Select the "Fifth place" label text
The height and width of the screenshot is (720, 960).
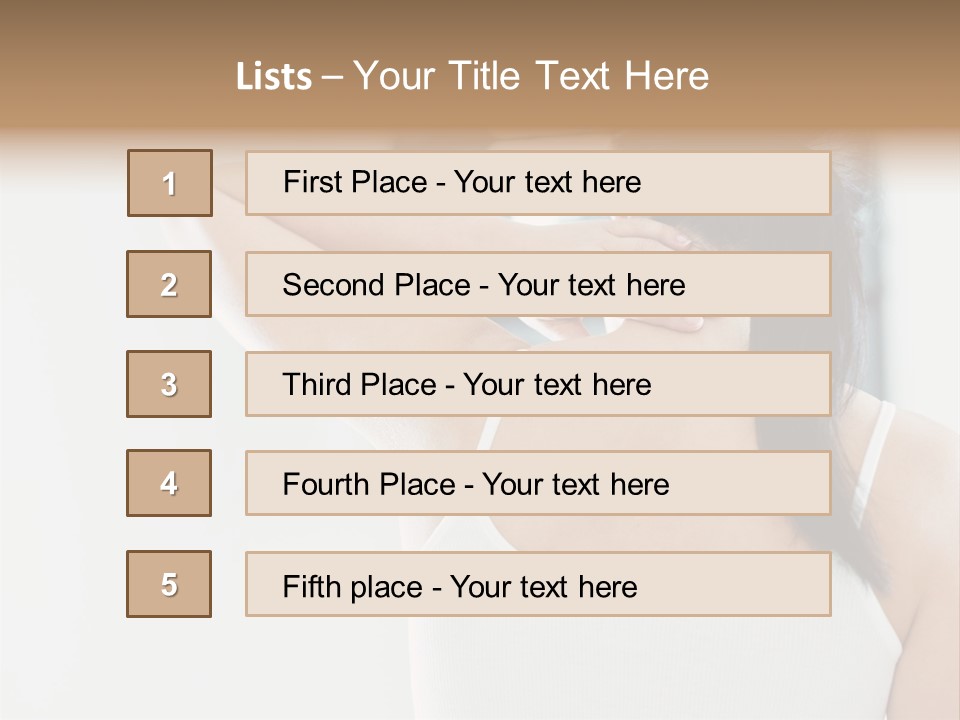[353, 586]
